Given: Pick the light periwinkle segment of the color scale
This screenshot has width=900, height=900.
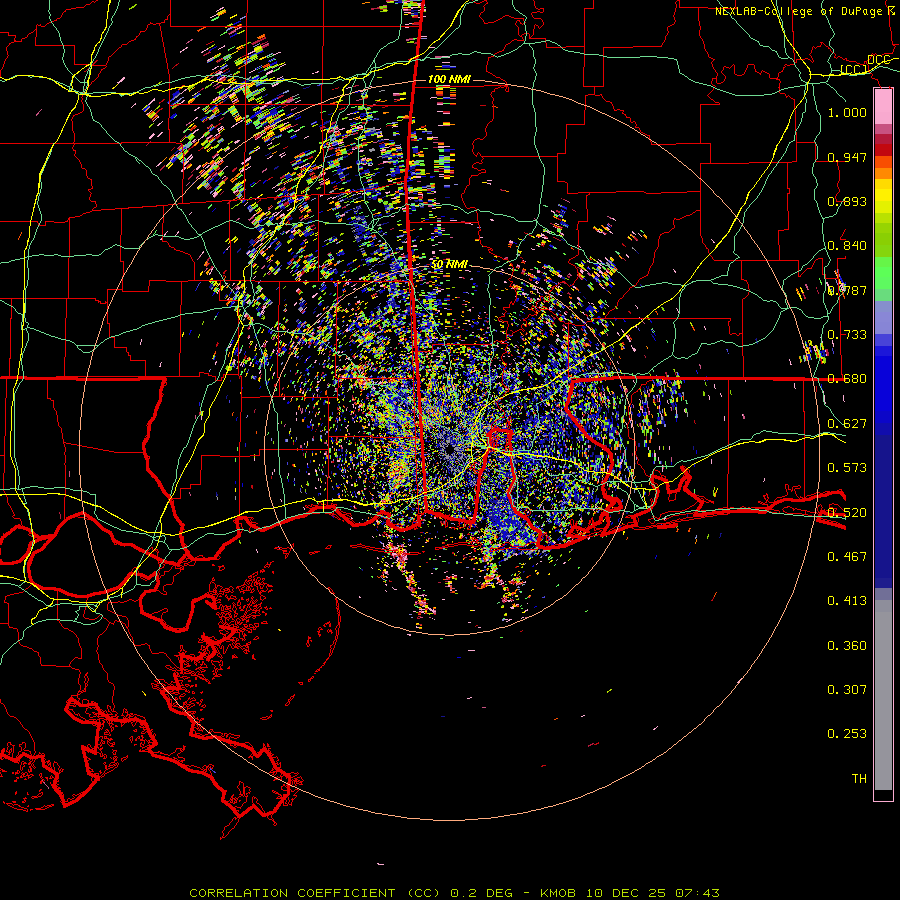Looking at the screenshot, I should [x=883, y=317].
